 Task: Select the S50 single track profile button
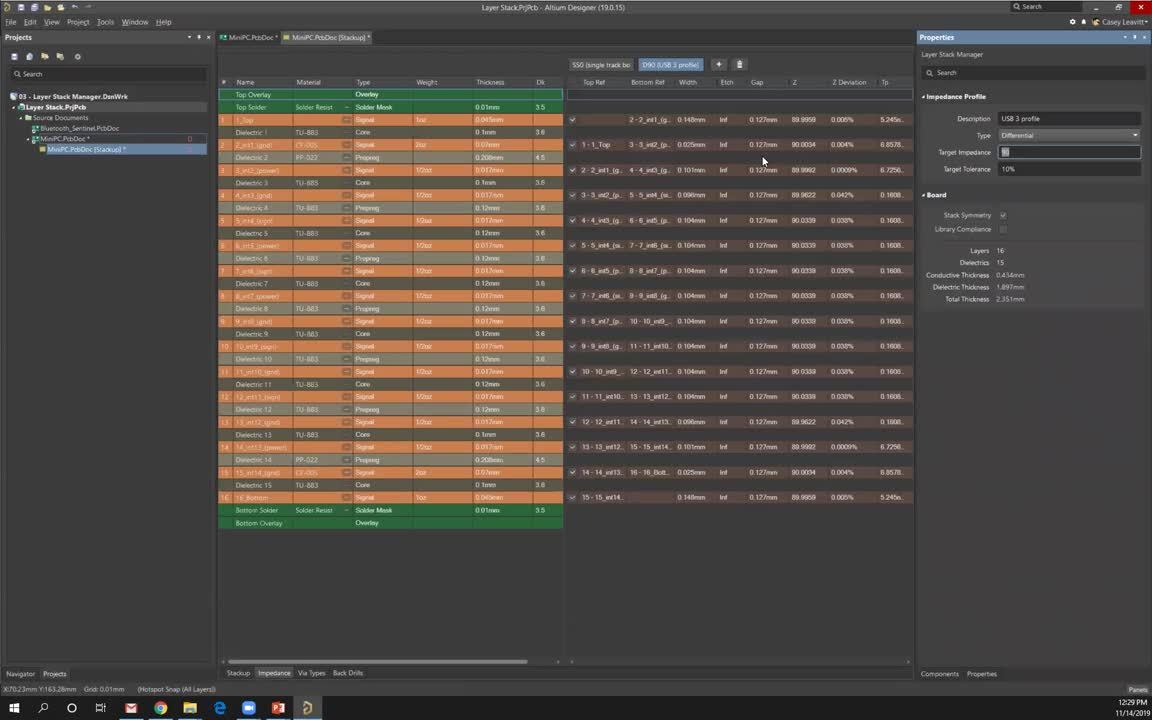coord(601,65)
